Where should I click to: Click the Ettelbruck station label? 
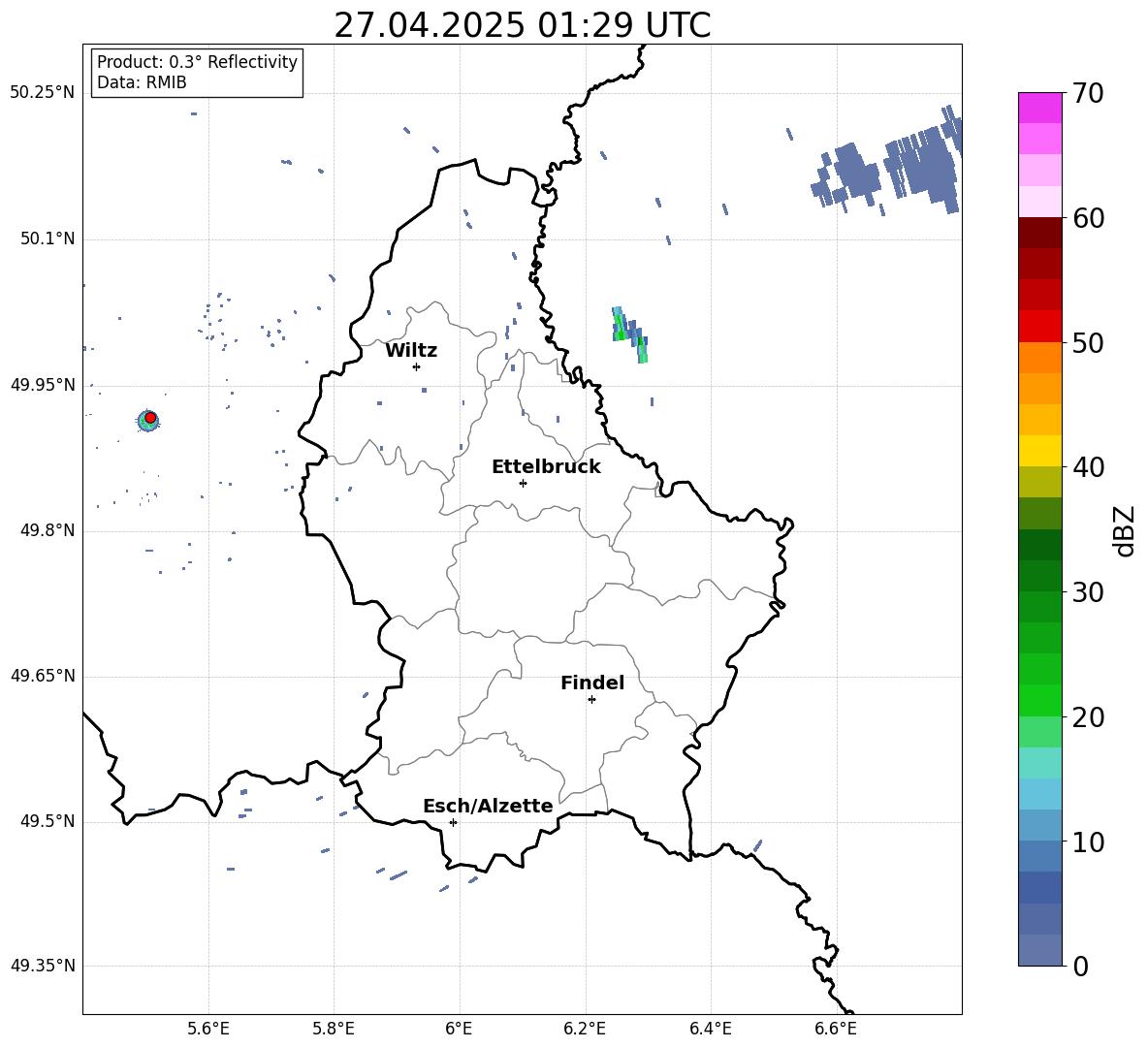[x=546, y=467]
